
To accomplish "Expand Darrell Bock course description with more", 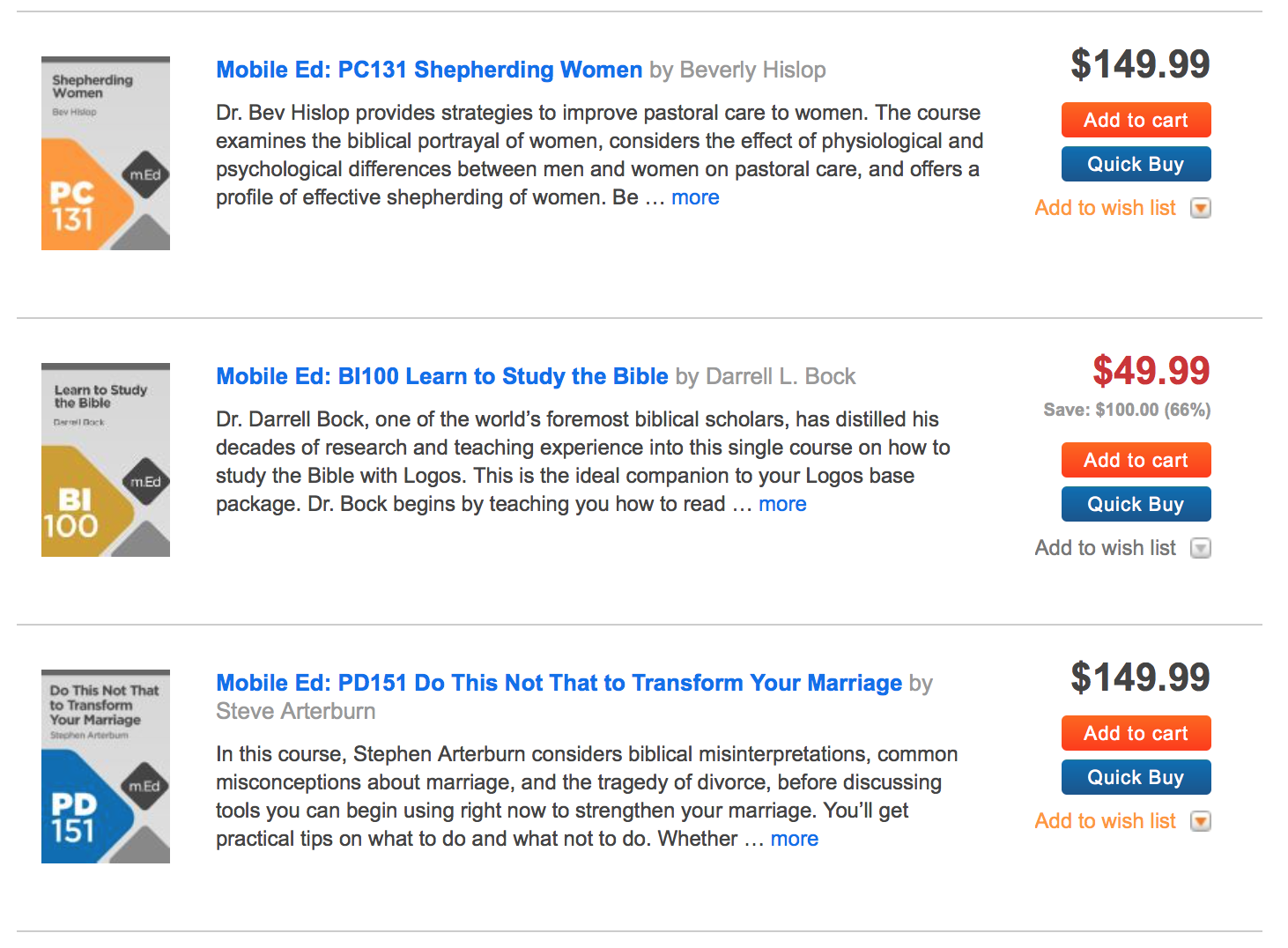I will [782, 504].
